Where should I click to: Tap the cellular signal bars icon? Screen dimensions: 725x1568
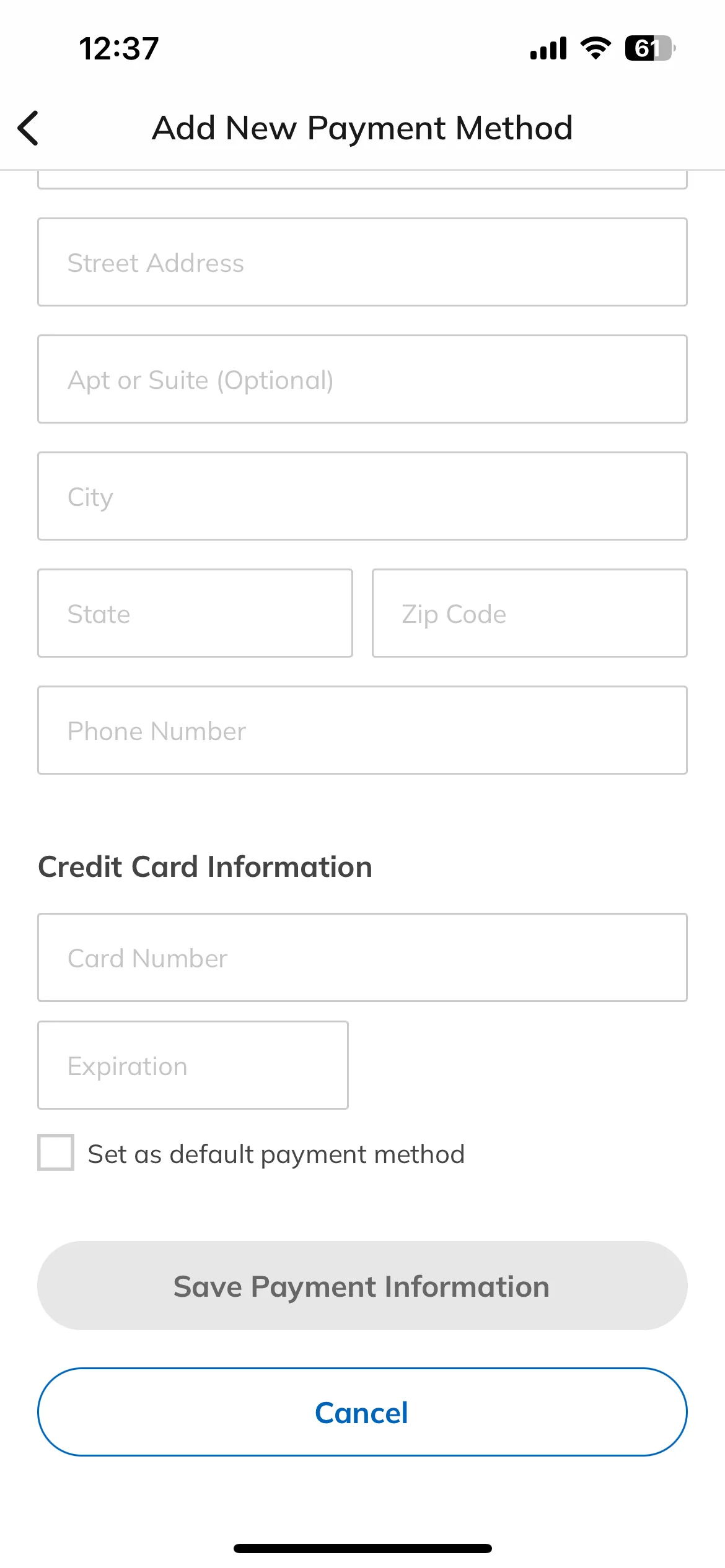(548, 48)
